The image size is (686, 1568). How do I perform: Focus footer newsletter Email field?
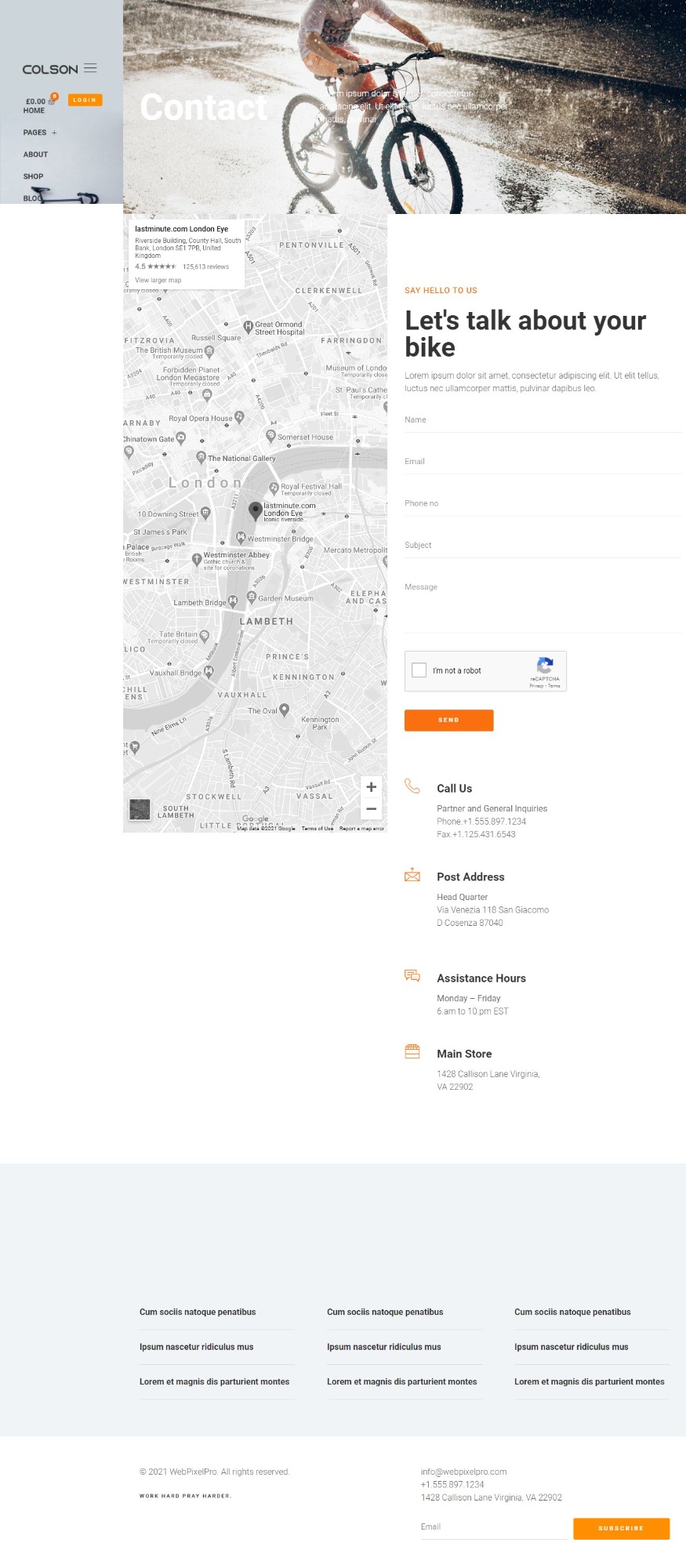click(494, 1527)
